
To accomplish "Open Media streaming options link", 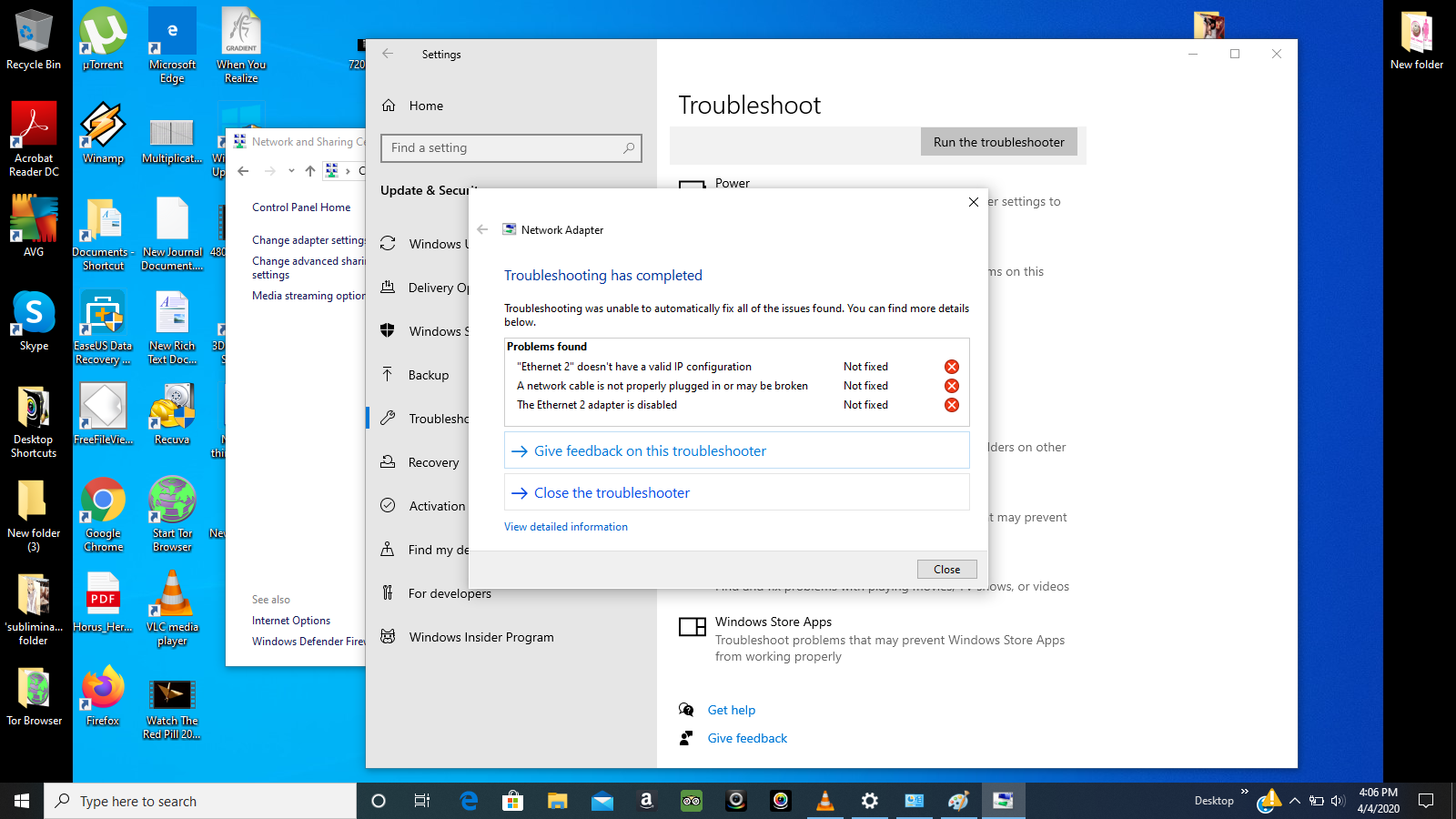I will point(308,296).
